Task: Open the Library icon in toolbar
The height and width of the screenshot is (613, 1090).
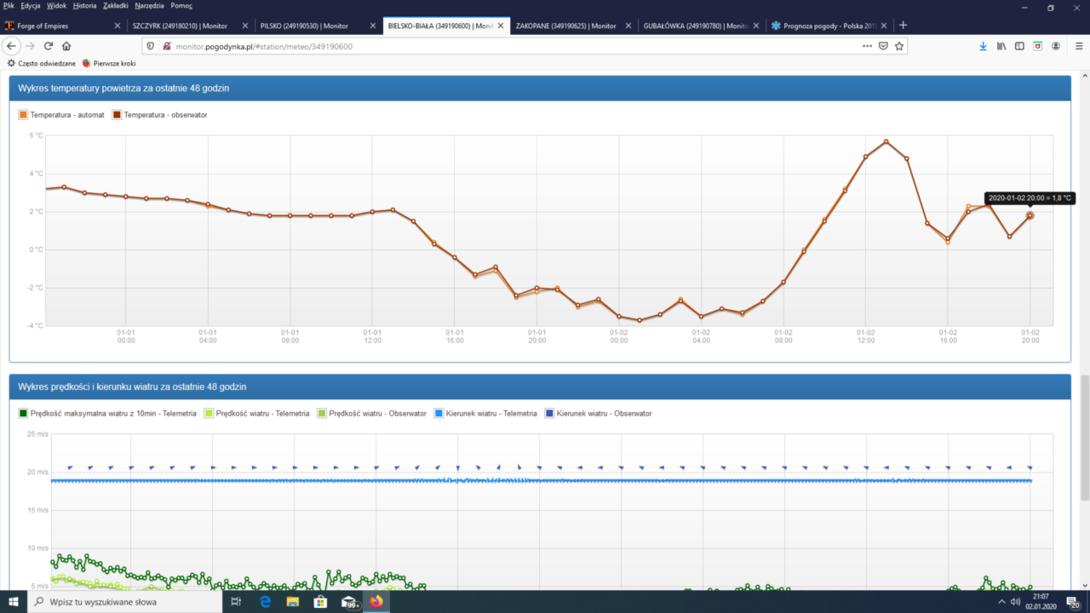Action: pyautogui.click(x=1001, y=46)
